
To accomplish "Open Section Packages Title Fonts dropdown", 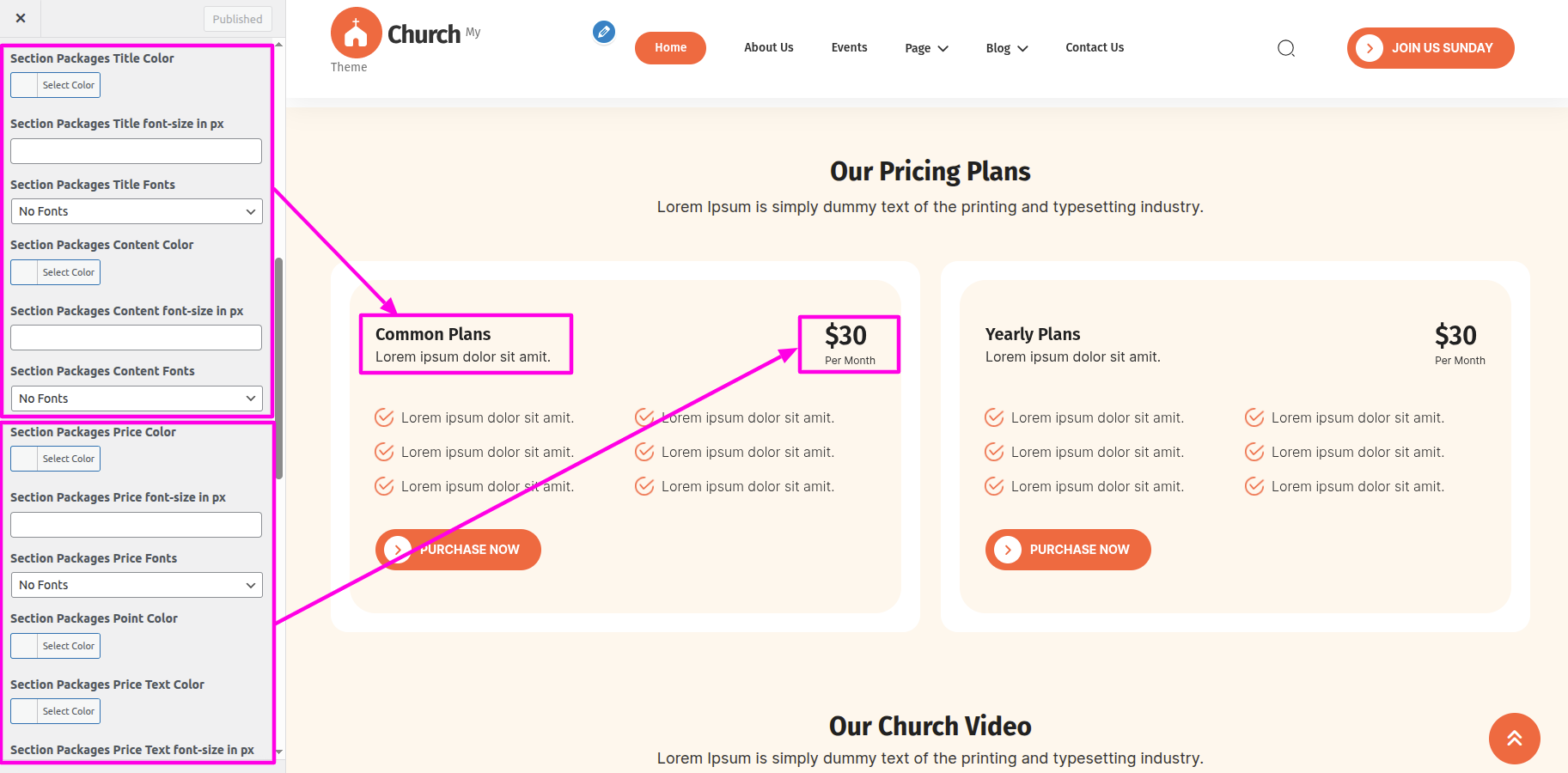I will pos(137,211).
